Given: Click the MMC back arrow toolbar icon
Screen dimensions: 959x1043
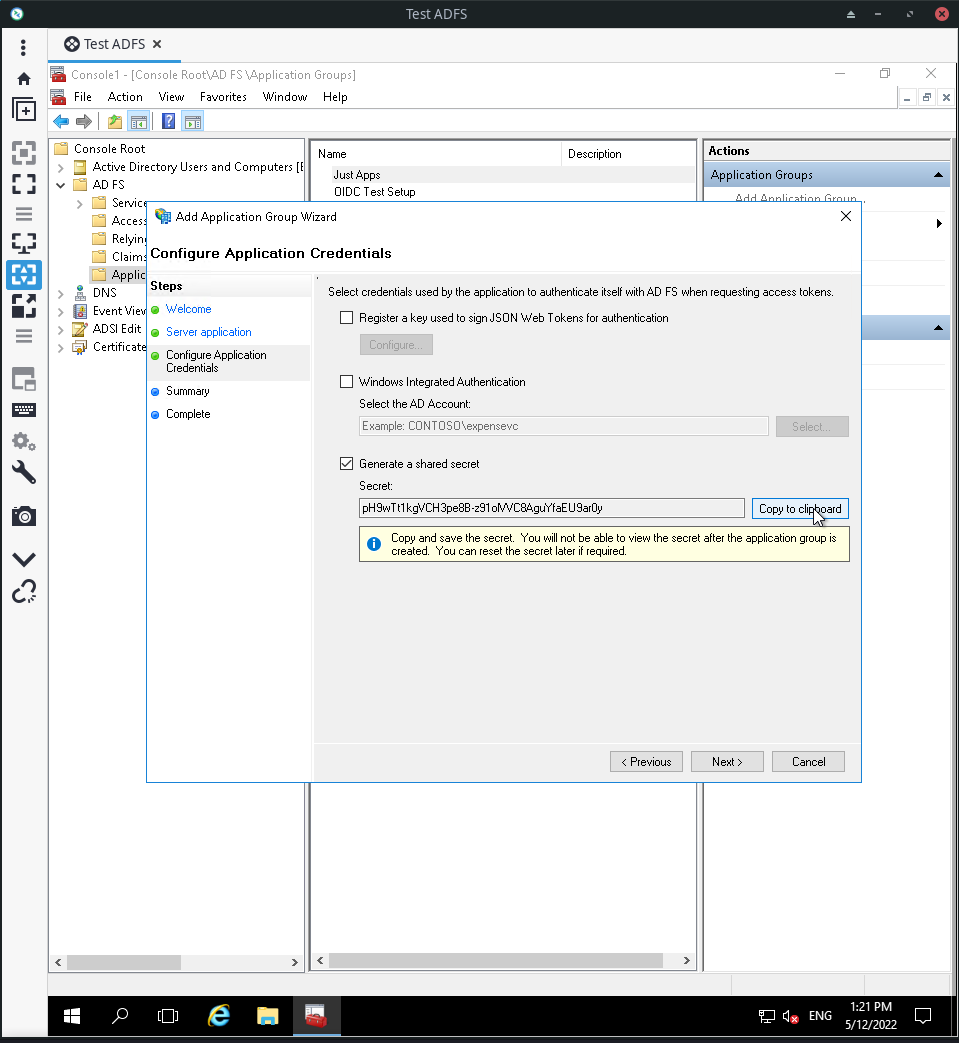Looking at the screenshot, I should click(61, 121).
